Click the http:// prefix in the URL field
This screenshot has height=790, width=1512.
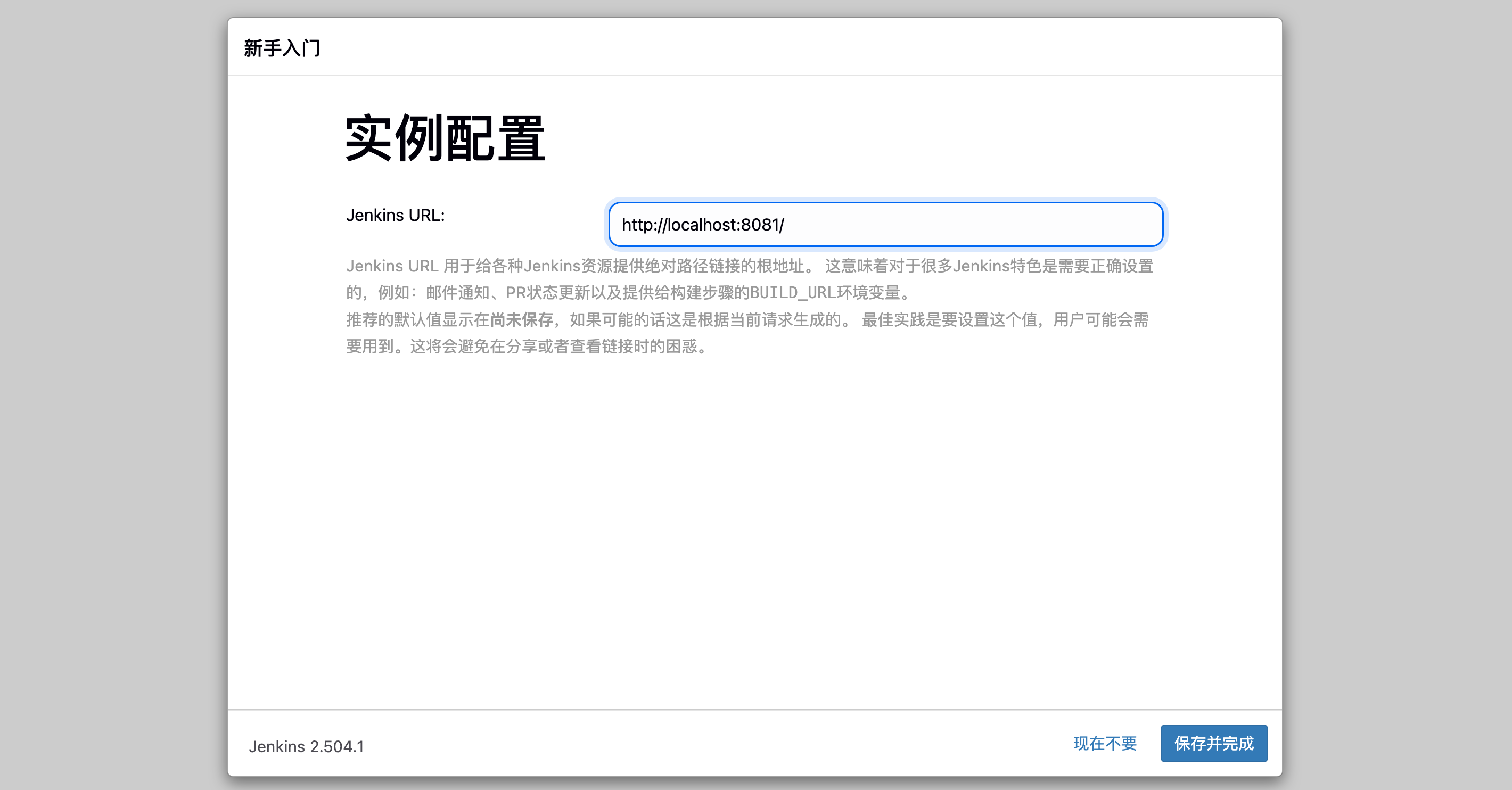click(x=645, y=224)
